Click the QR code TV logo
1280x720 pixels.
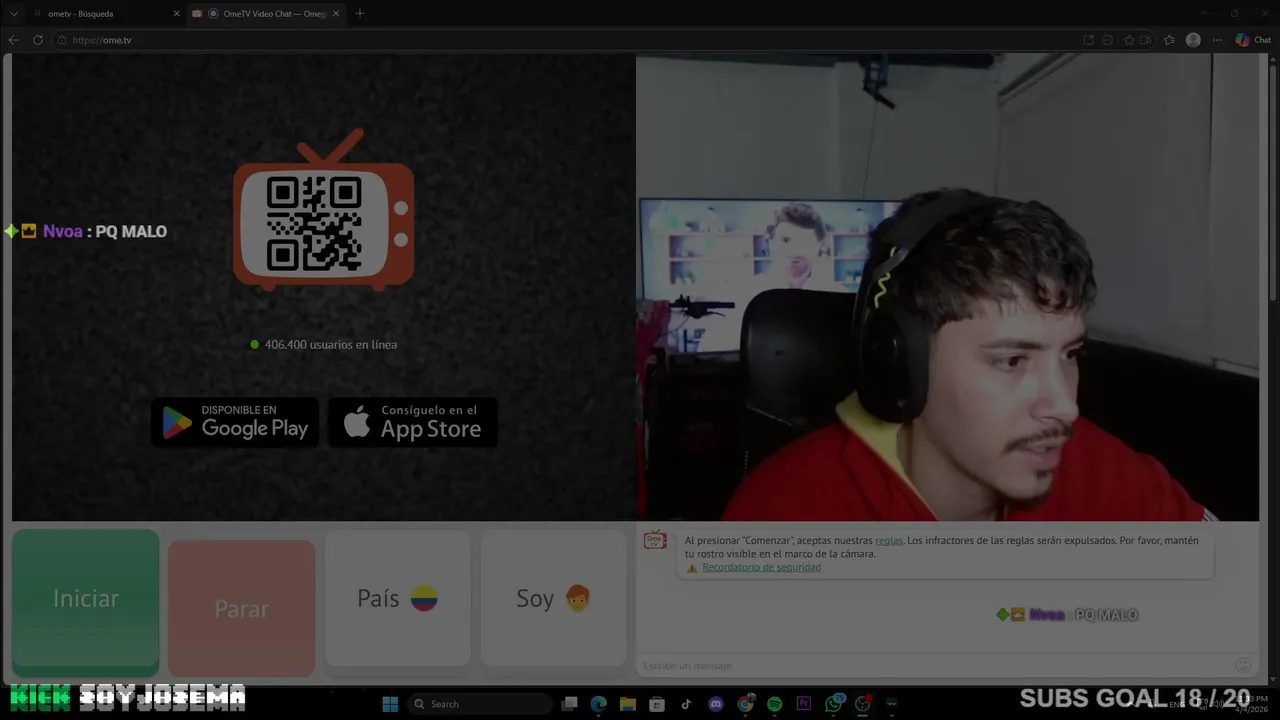click(324, 210)
